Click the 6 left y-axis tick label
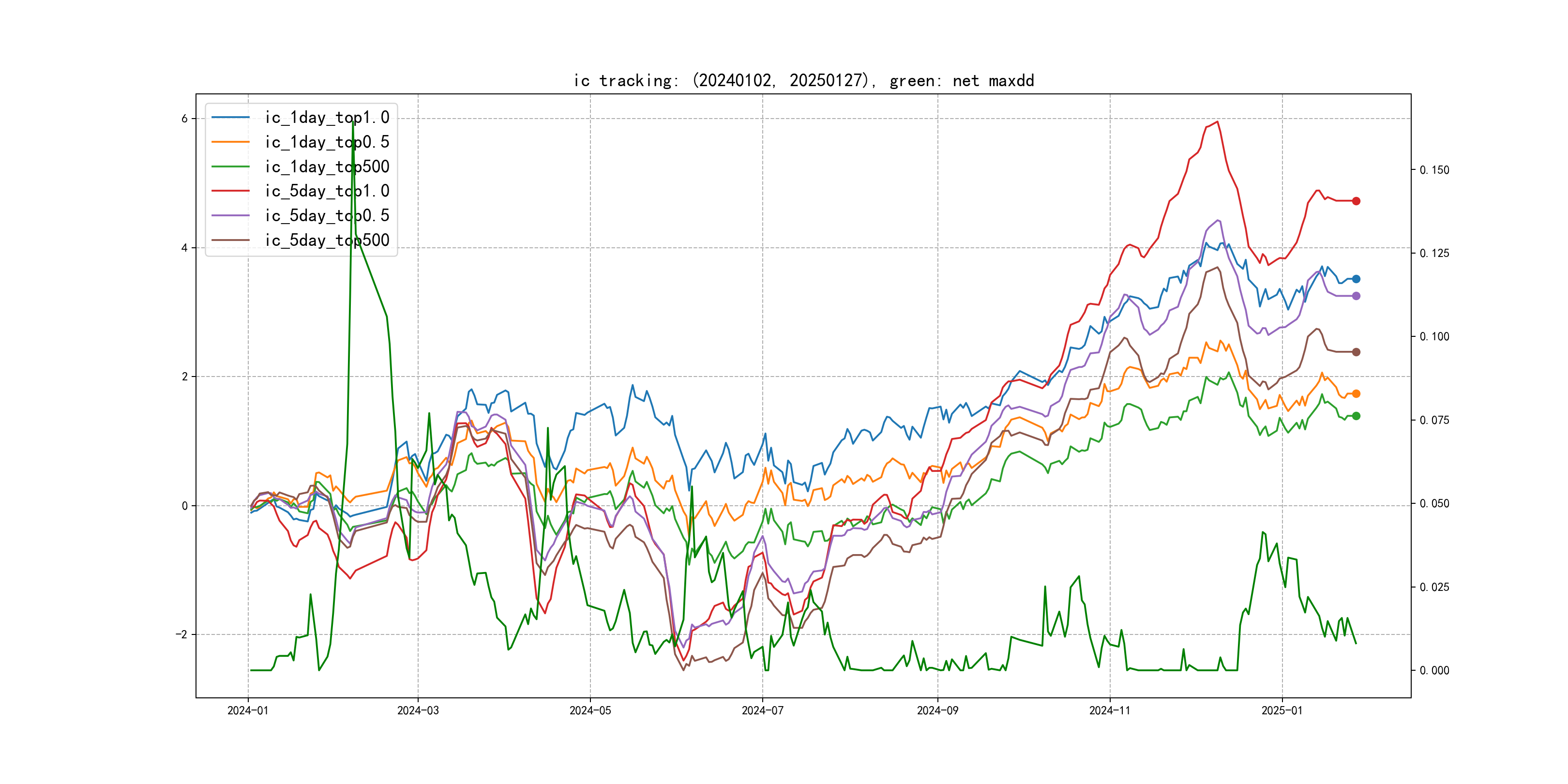Image resolution: width=1568 pixels, height=784 pixels. [184, 119]
